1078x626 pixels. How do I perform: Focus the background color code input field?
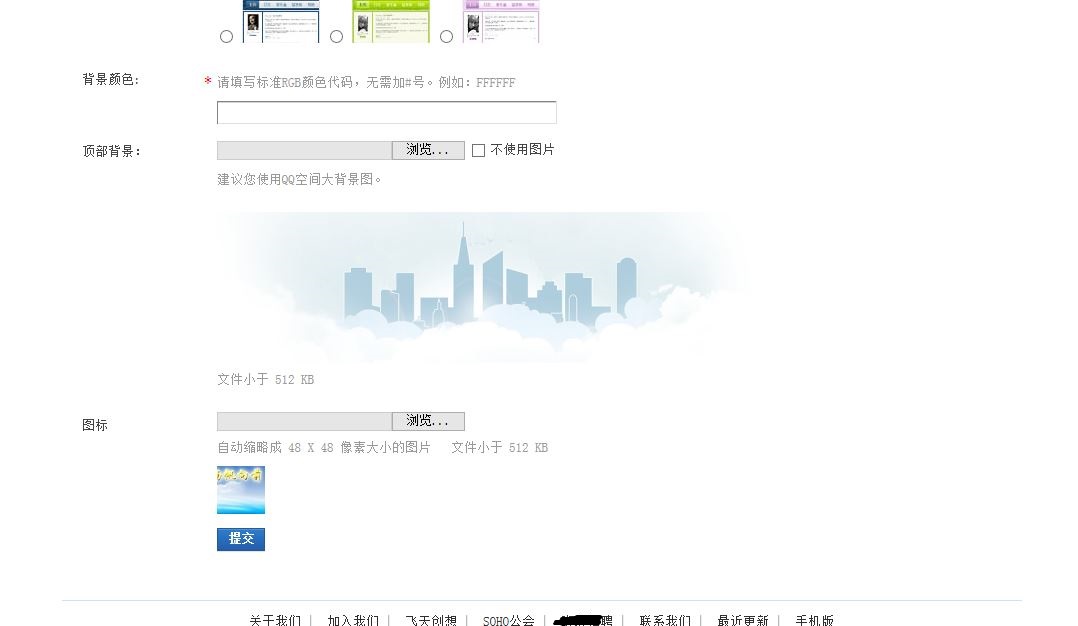386,113
